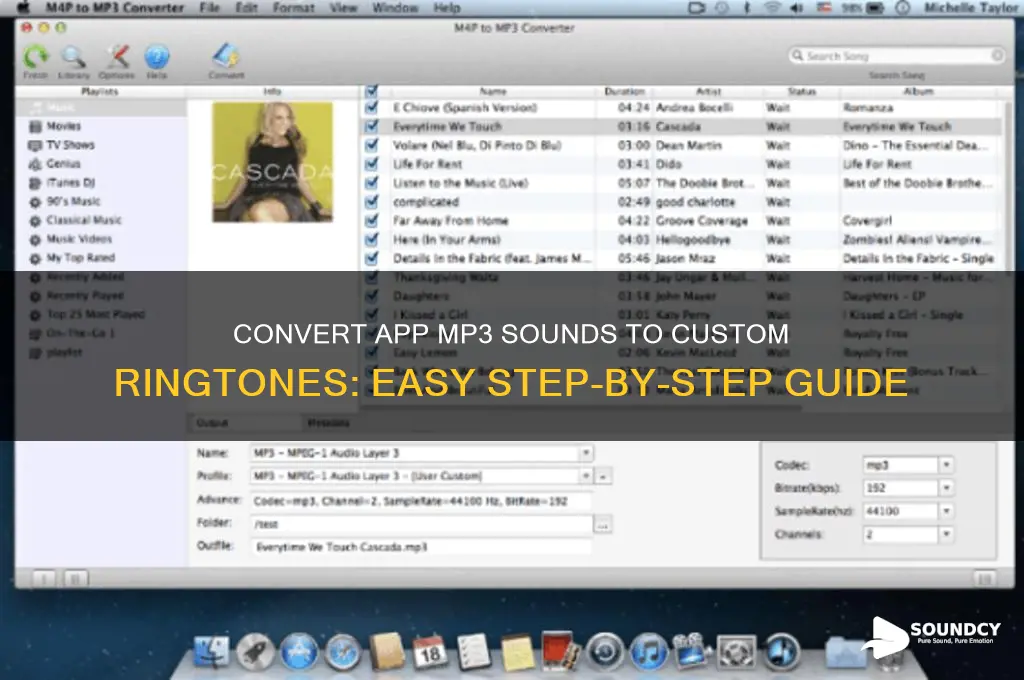Screen dimensions: 1024x680
Task: Click the Wi-Fi icon in menu bar
Action: click(x=772, y=8)
